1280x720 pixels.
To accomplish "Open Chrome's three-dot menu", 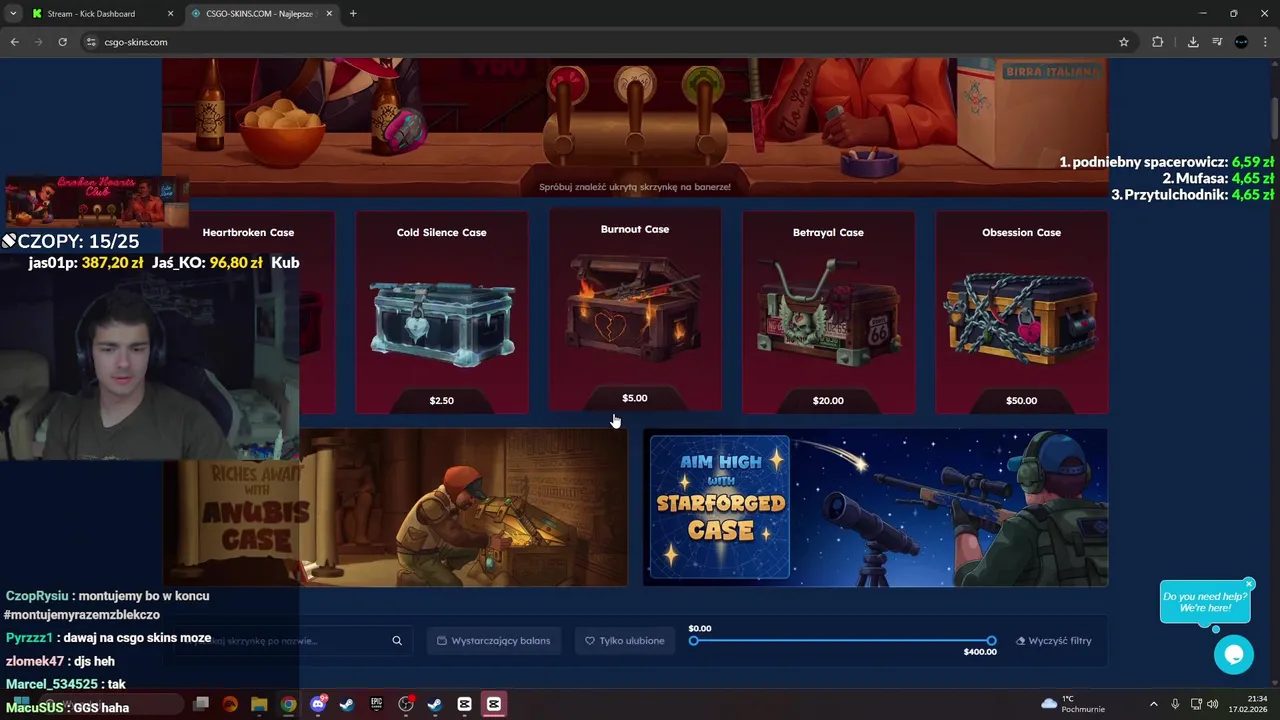I will (1265, 42).
